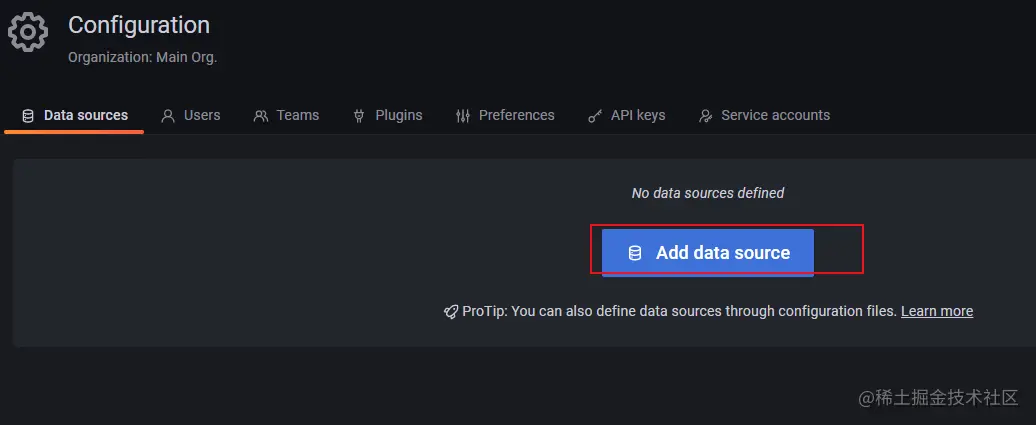
Task: Click the "Organization: Main Org." subtitle
Action: point(142,57)
